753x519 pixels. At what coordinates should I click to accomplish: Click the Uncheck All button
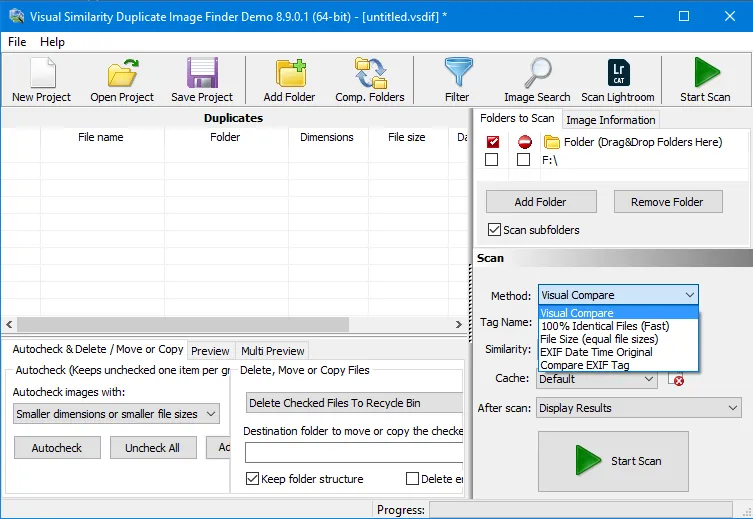pyautogui.click(x=153, y=448)
